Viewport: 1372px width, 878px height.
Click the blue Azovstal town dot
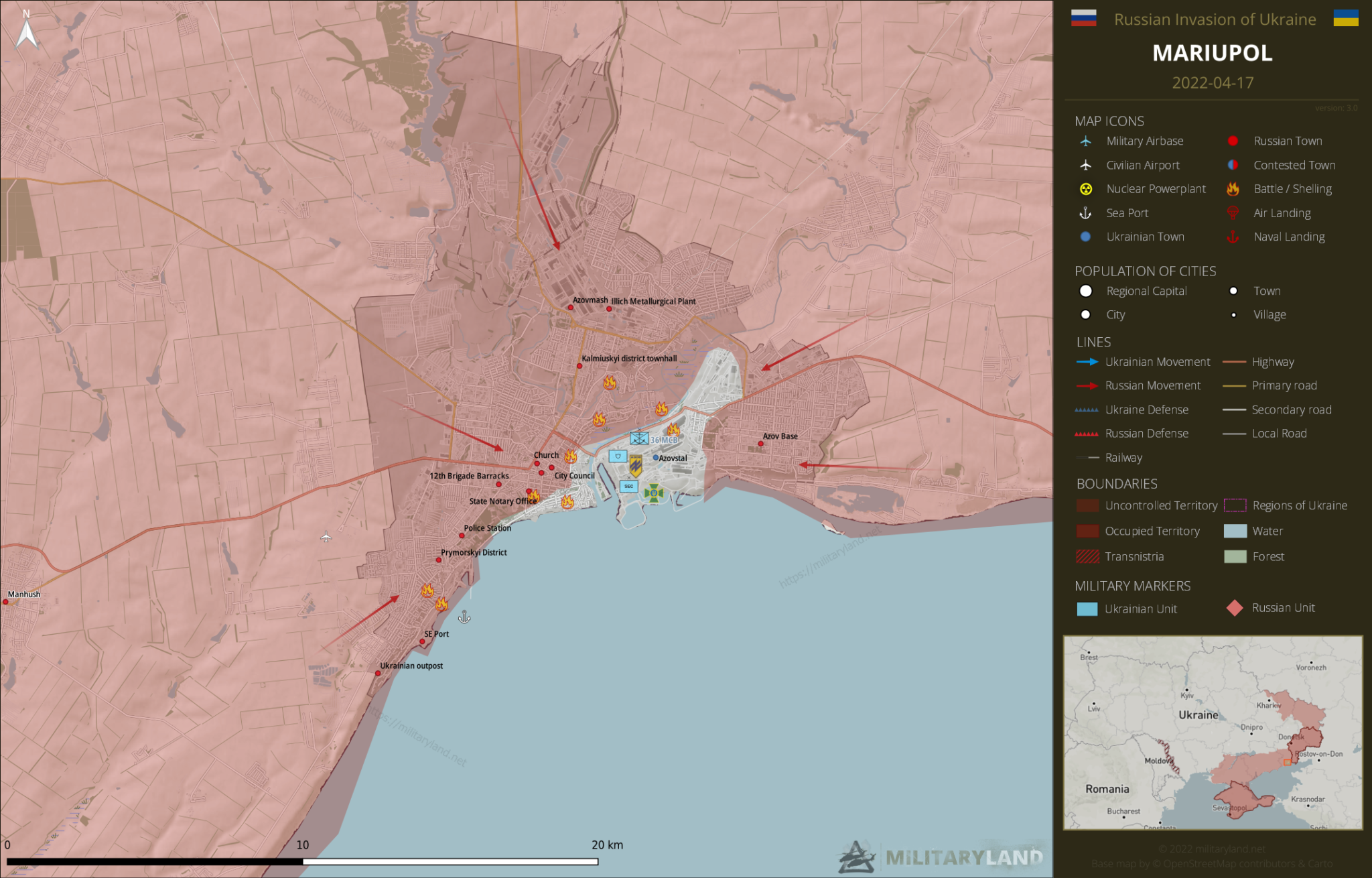(656, 458)
